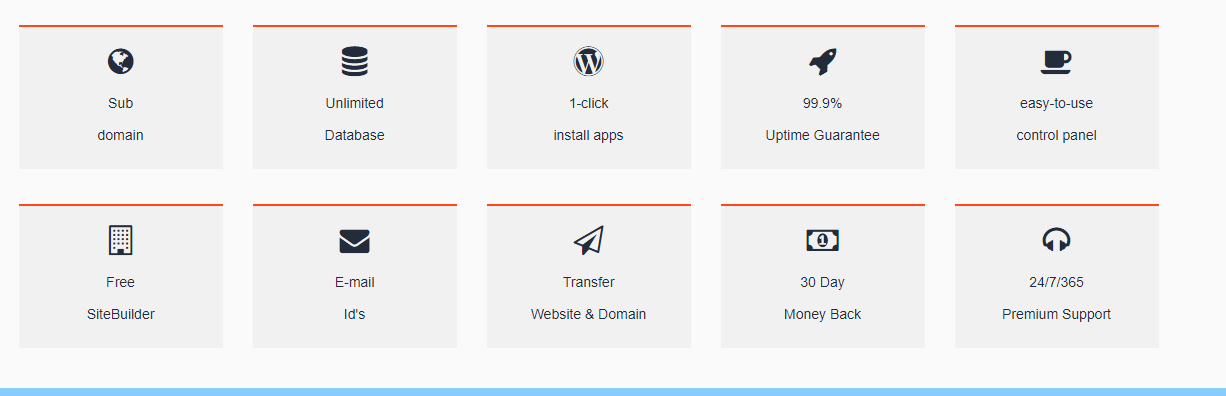Select the 'domain' text under Sub
Image resolution: width=1226 pixels, height=396 pixels.
tap(121, 135)
